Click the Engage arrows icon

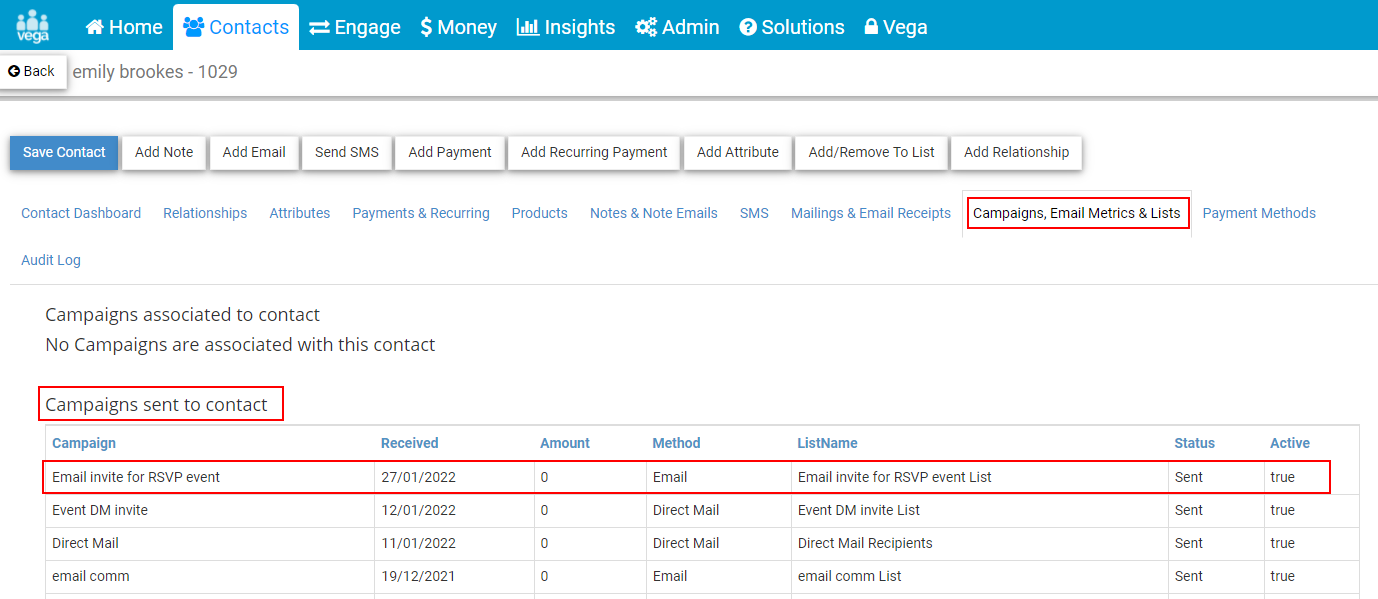pyautogui.click(x=319, y=27)
